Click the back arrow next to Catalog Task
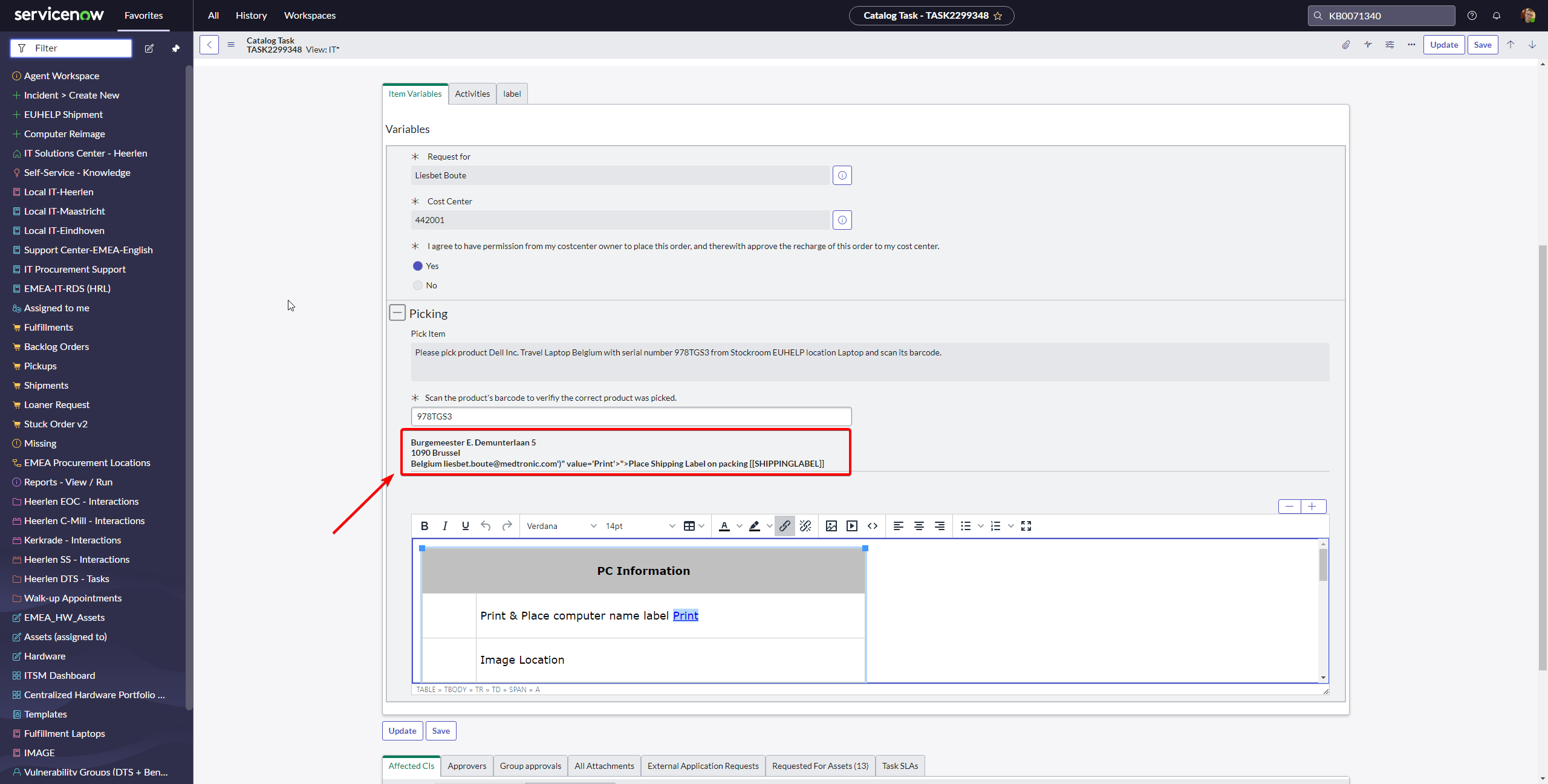The height and width of the screenshot is (784, 1548). click(209, 45)
